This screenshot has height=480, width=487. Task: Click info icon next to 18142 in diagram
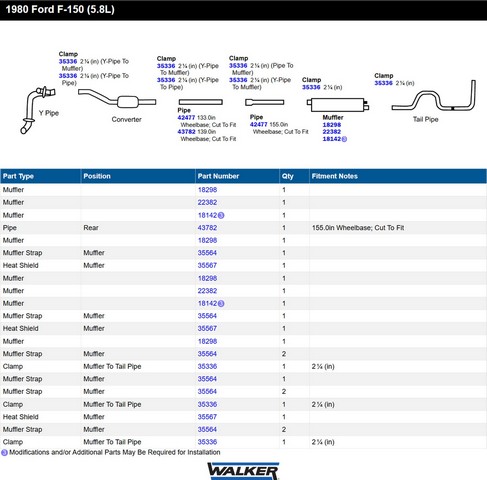[x=344, y=139]
